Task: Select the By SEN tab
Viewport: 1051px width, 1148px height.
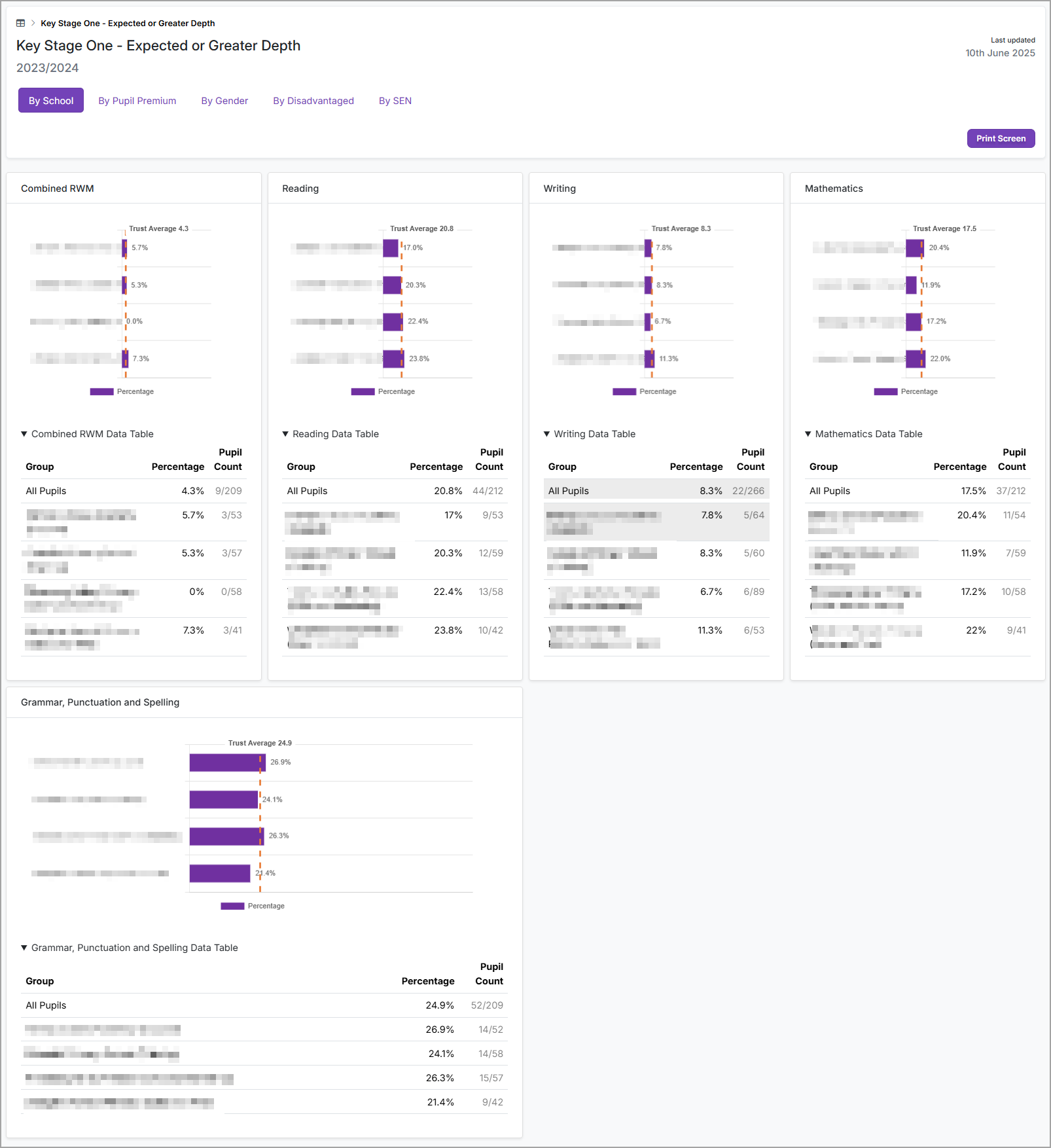Action: pos(395,101)
